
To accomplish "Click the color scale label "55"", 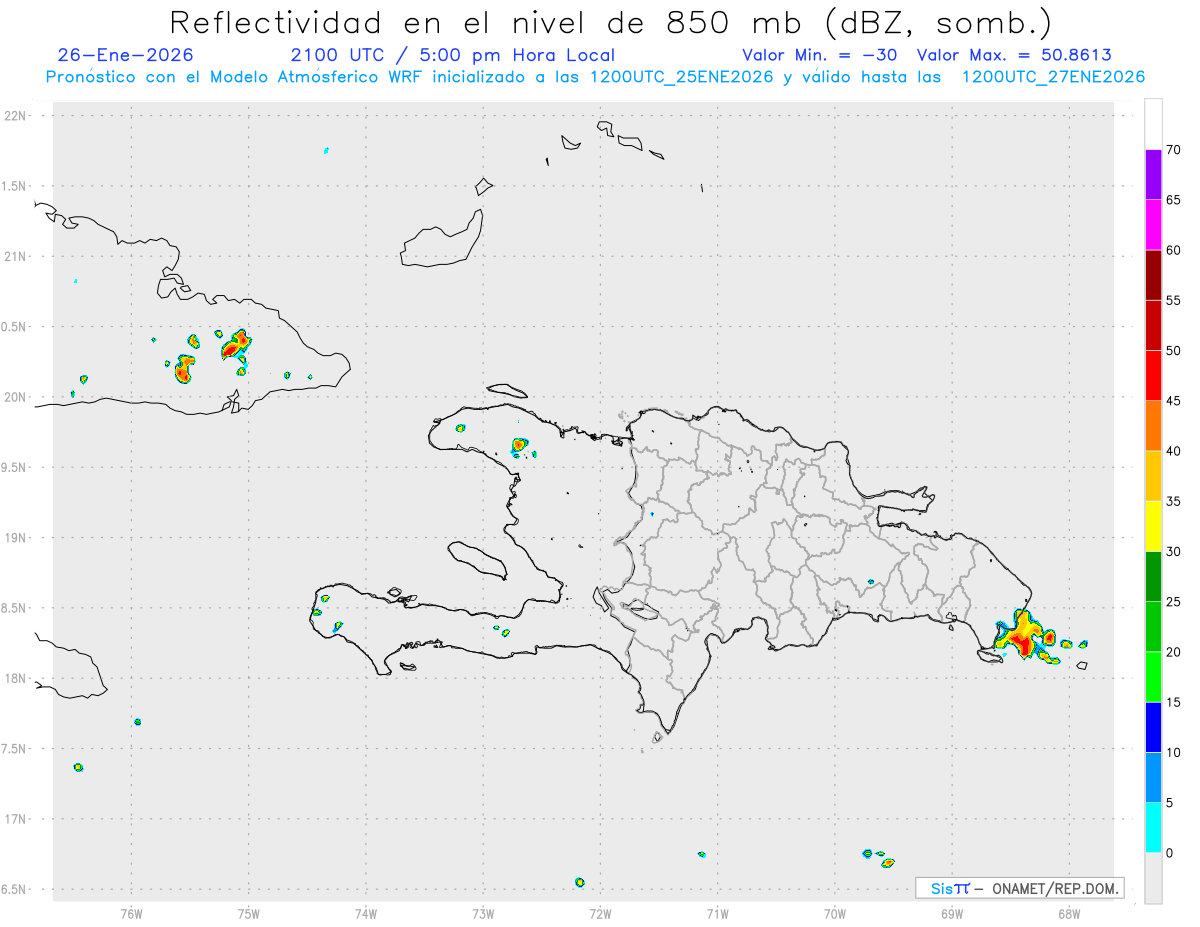I will (1173, 300).
